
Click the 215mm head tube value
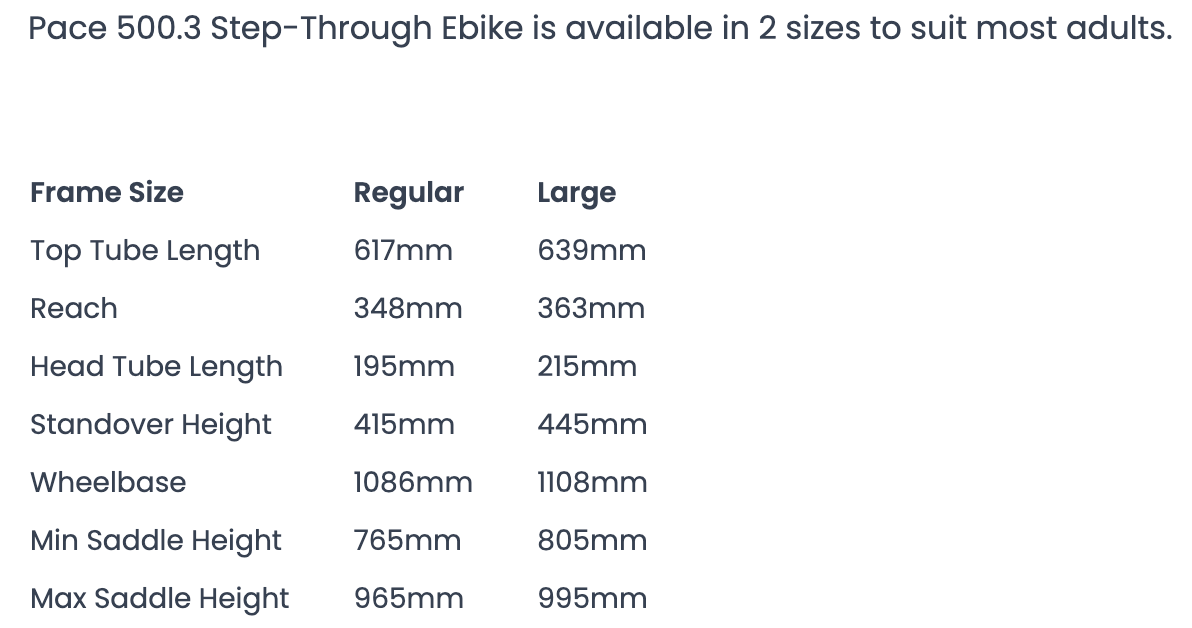[x=587, y=366]
